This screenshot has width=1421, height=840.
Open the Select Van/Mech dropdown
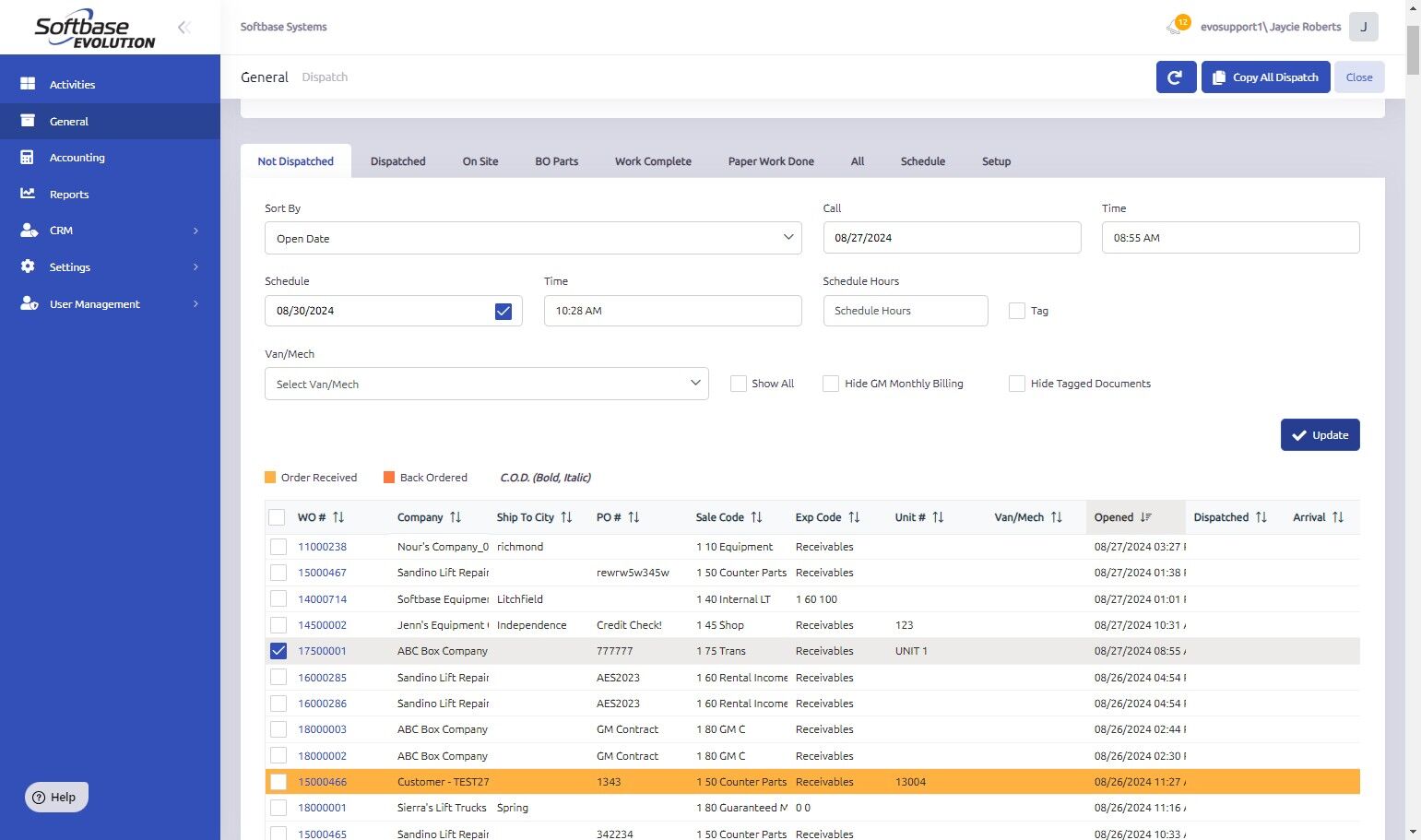tap(486, 384)
